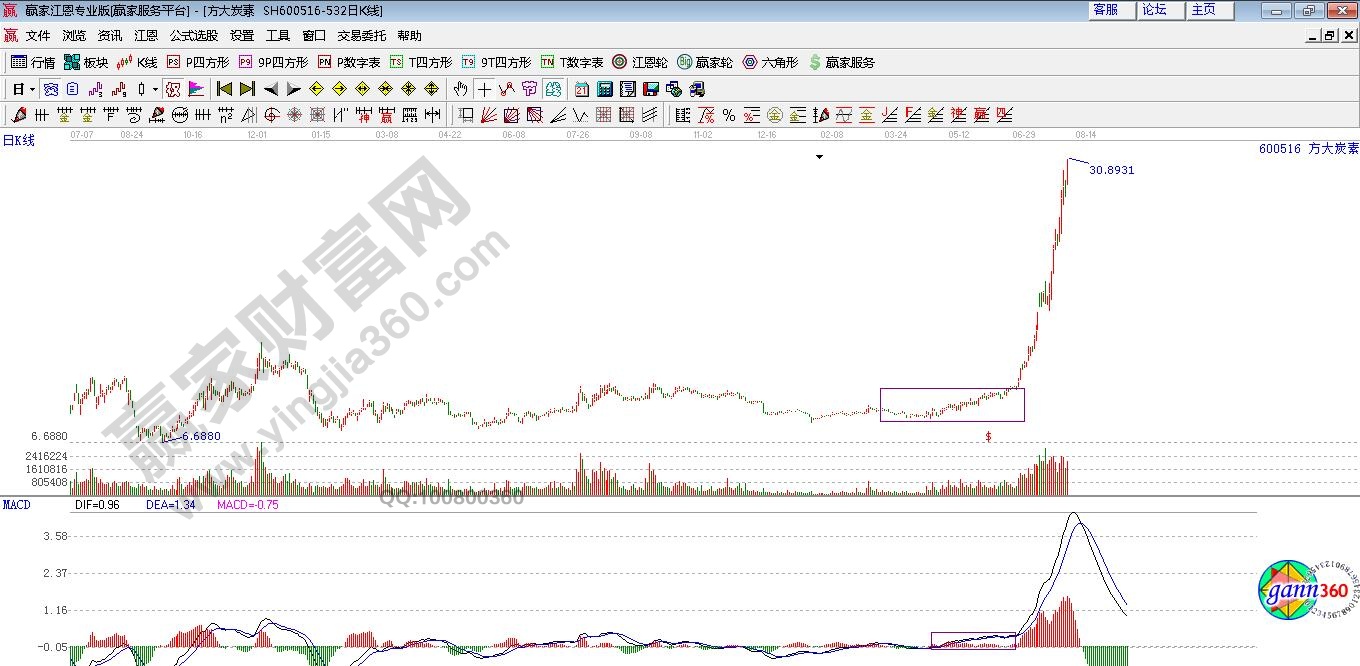Viewport: 1360px width, 666px height.
Task: Click the 30.8931 peak price label
Action: click(x=1111, y=171)
